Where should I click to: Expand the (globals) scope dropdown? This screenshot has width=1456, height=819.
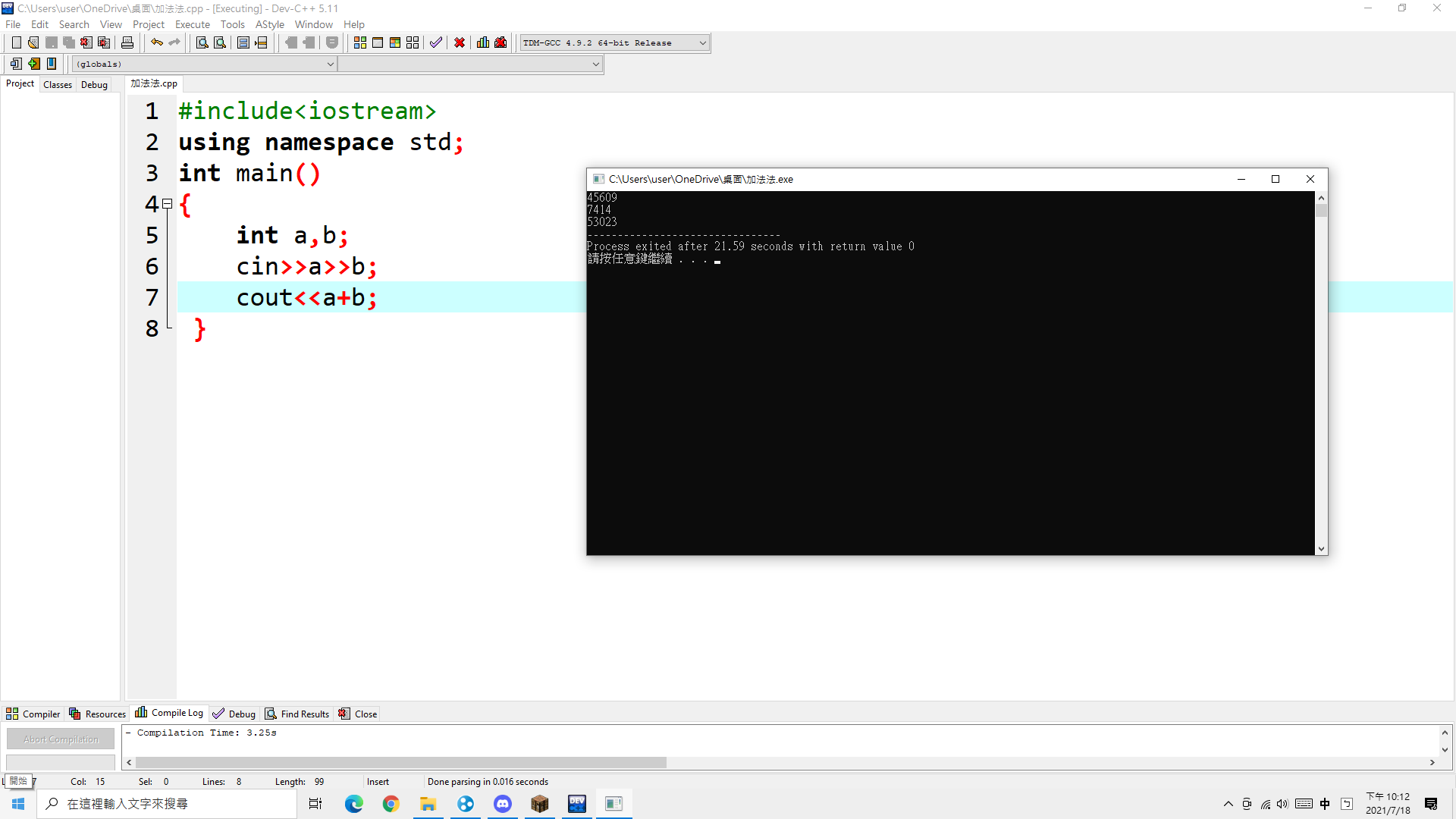click(x=330, y=64)
